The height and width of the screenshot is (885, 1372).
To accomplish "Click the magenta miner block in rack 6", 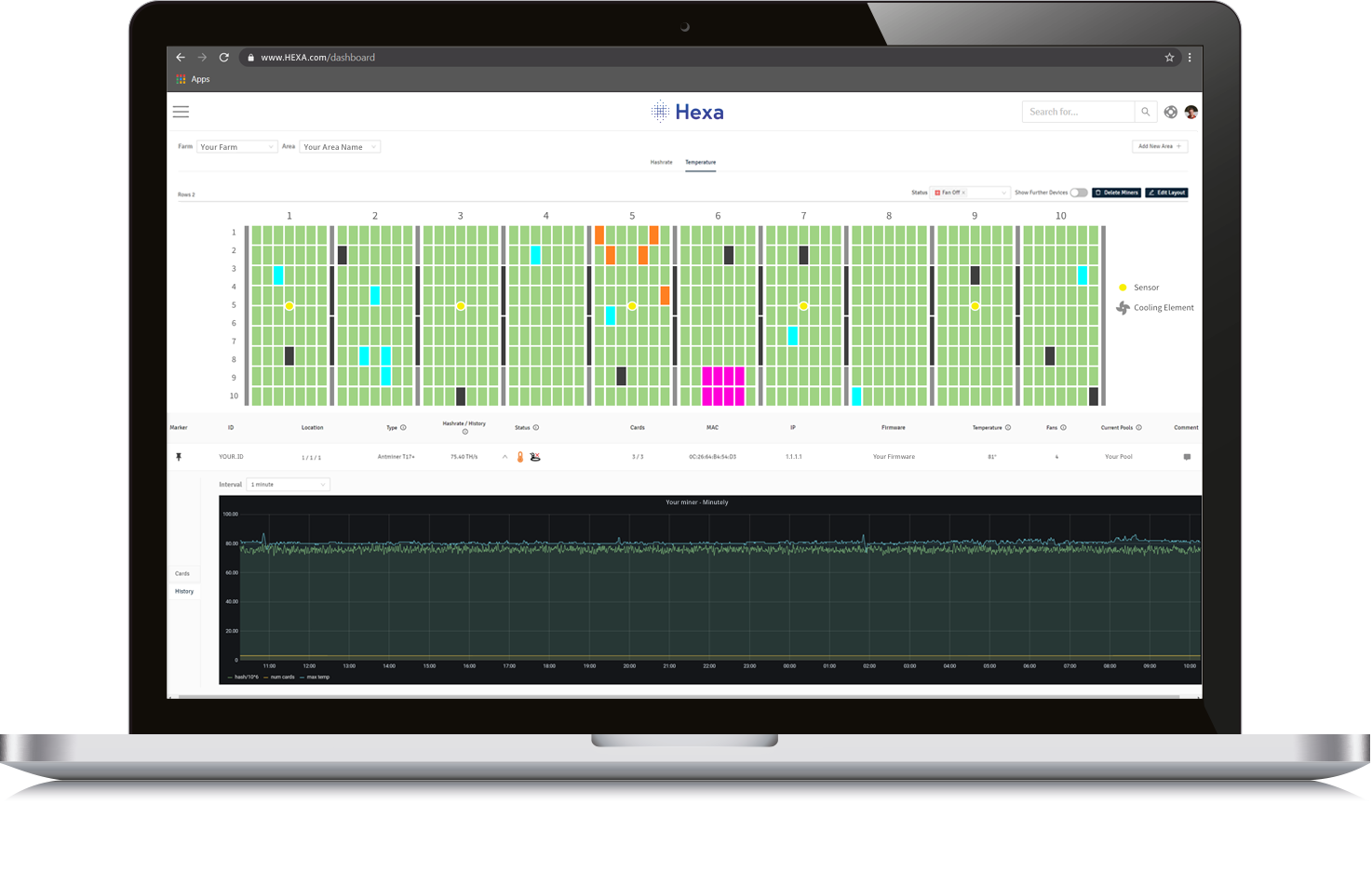I will 723,385.
